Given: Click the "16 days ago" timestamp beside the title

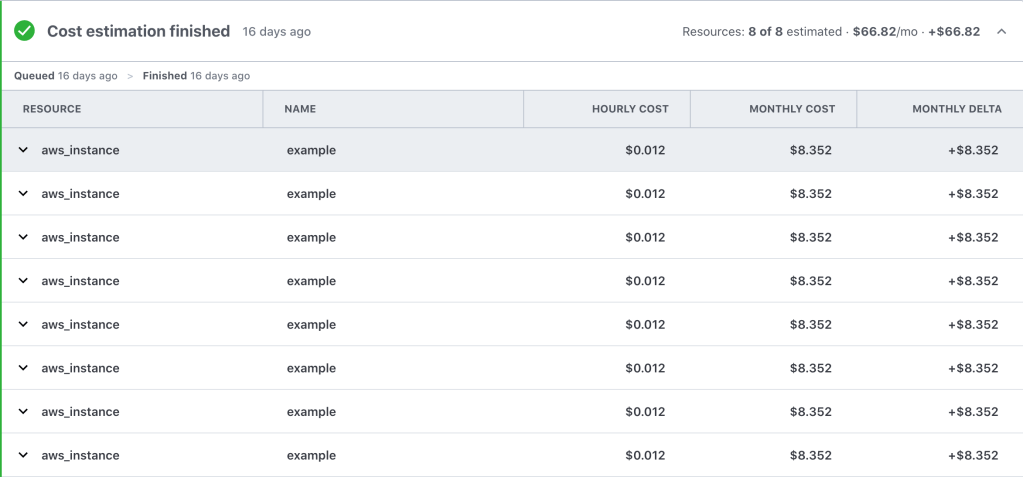Looking at the screenshot, I should (x=276, y=32).
